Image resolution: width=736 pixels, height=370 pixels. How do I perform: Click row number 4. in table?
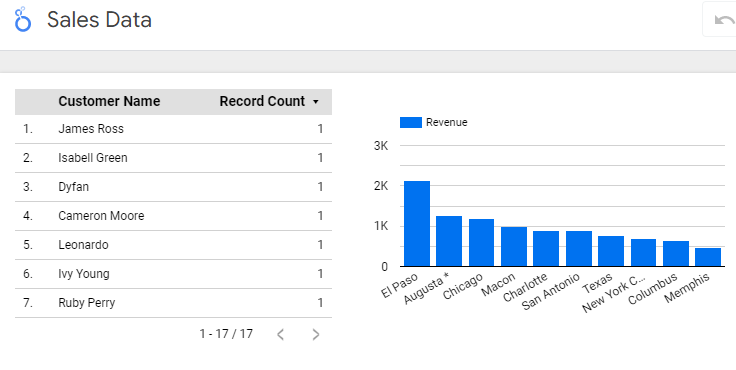(x=28, y=216)
